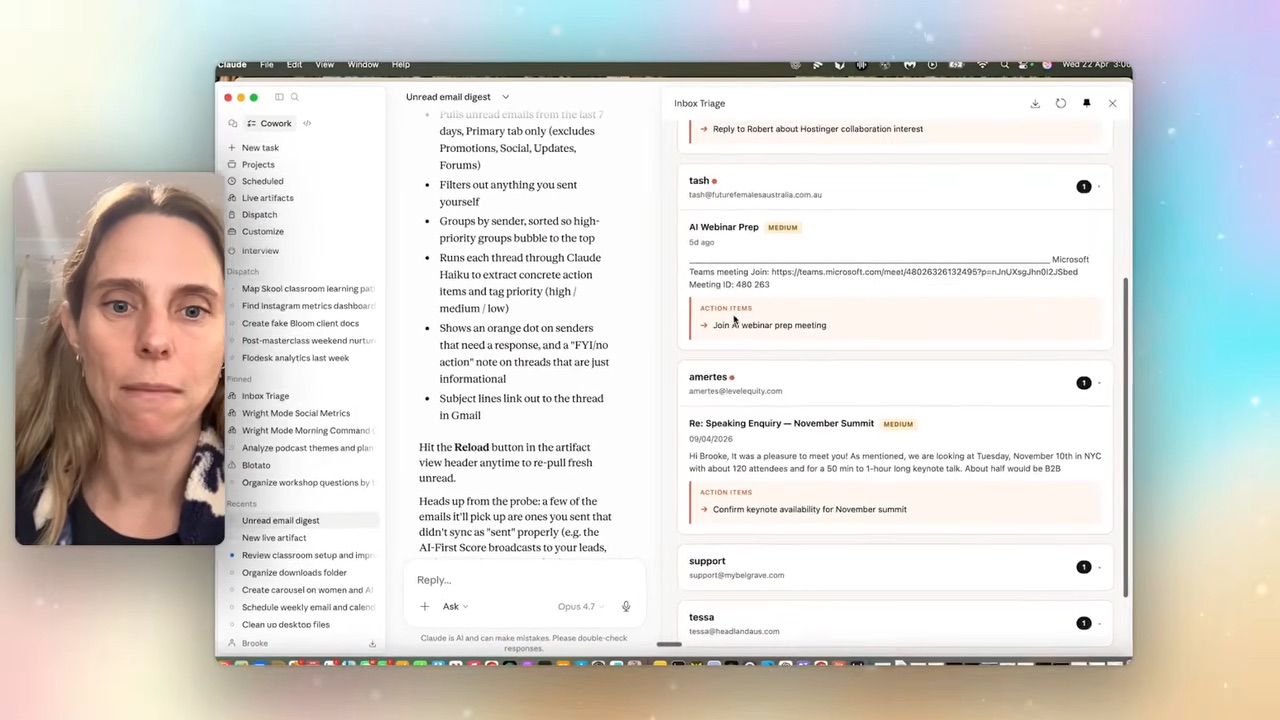Viewport: 1280px width, 720px height.
Task: Open 'Analyze podcast themes and plan' task
Action: 307,448
